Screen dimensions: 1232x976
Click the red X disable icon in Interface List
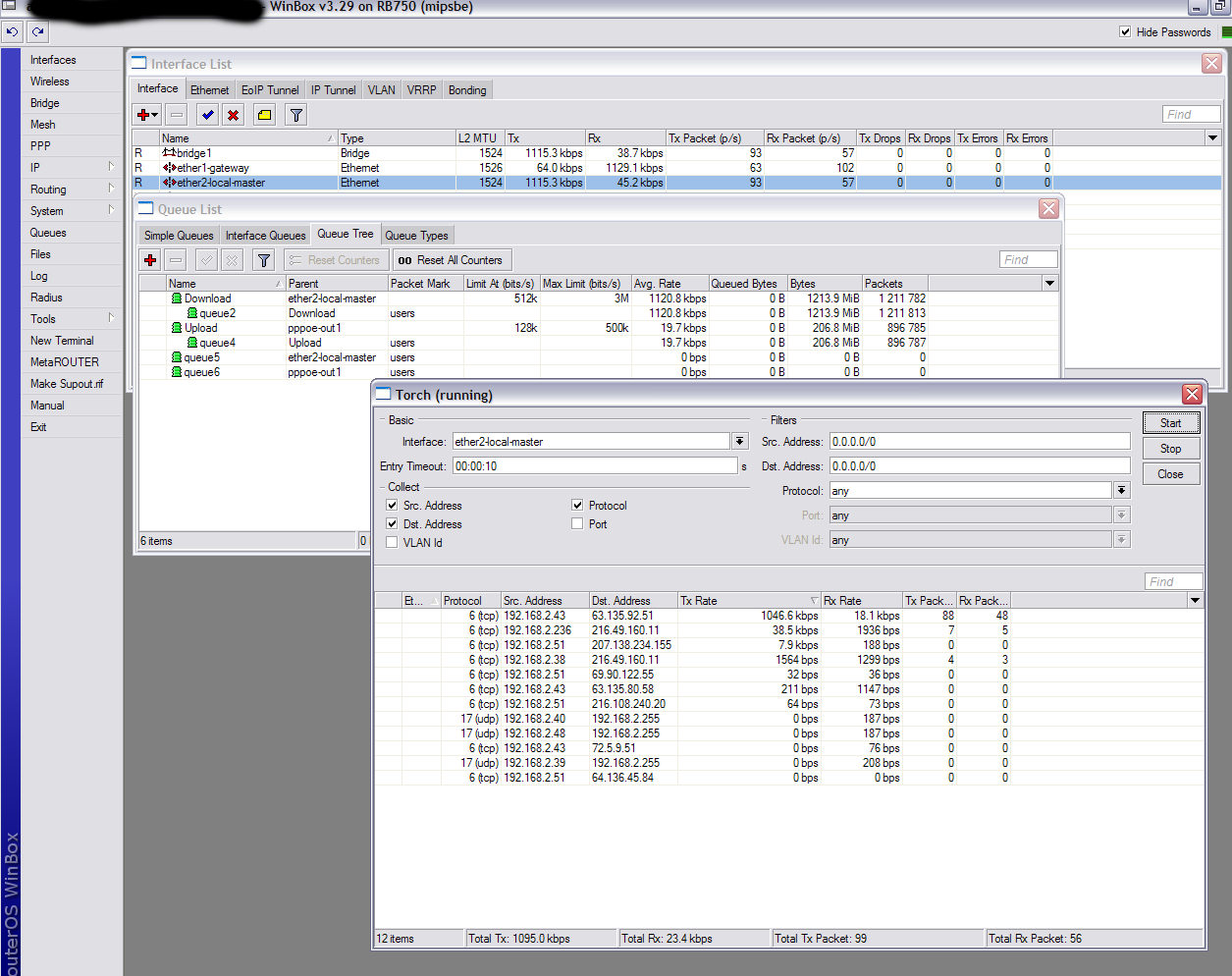(233, 115)
